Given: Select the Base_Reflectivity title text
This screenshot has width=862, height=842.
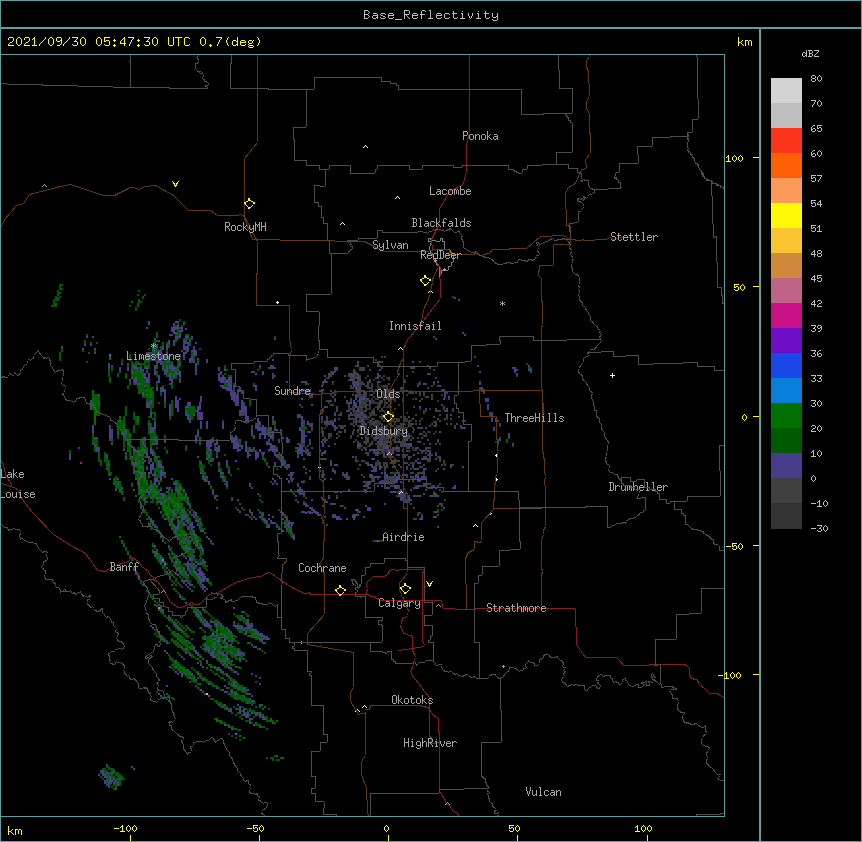Looking at the screenshot, I should [431, 15].
